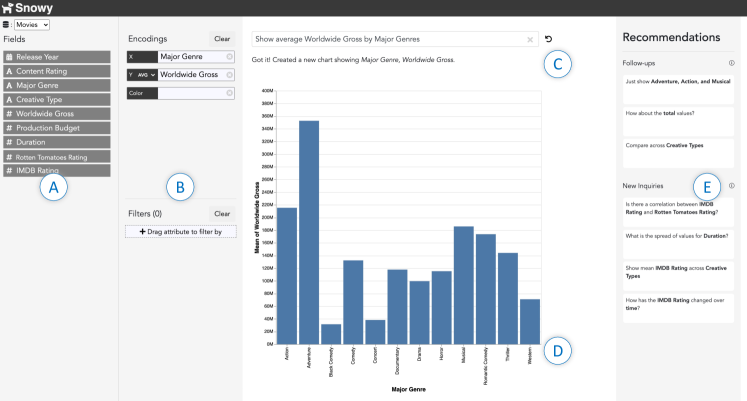747x401 pixels.
Task: Select the IMDB Rating field
Action: (57, 170)
